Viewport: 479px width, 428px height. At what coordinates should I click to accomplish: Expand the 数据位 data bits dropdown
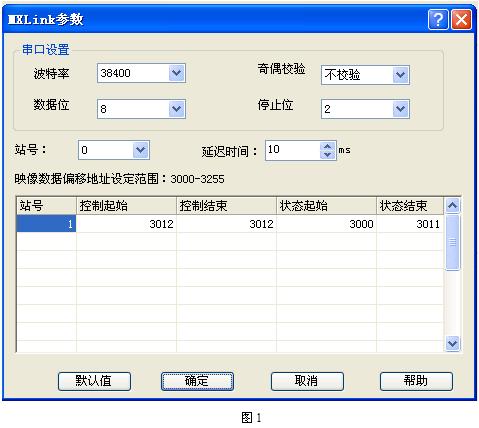(176, 109)
